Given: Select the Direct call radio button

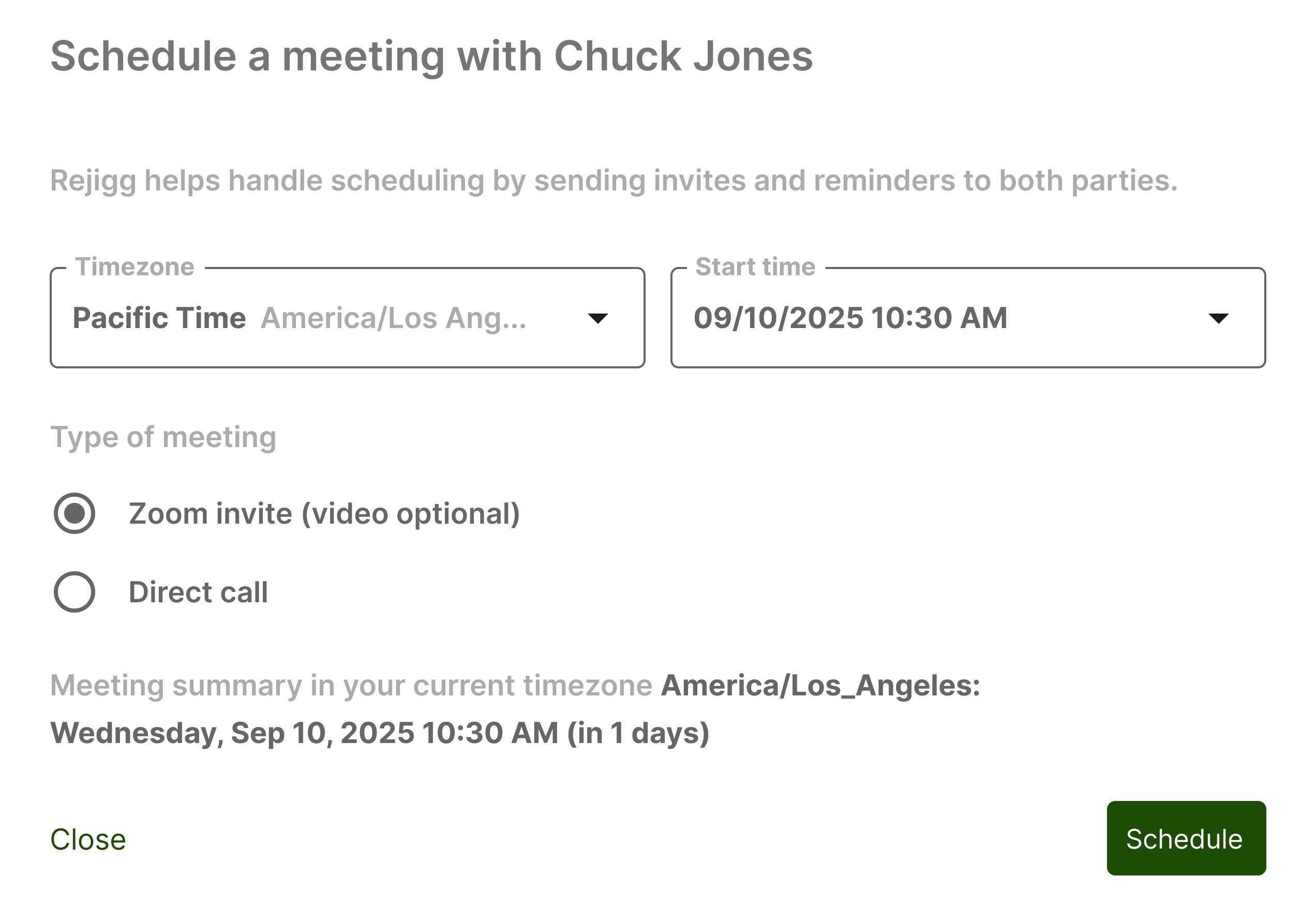Looking at the screenshot, I should (74, 592).
